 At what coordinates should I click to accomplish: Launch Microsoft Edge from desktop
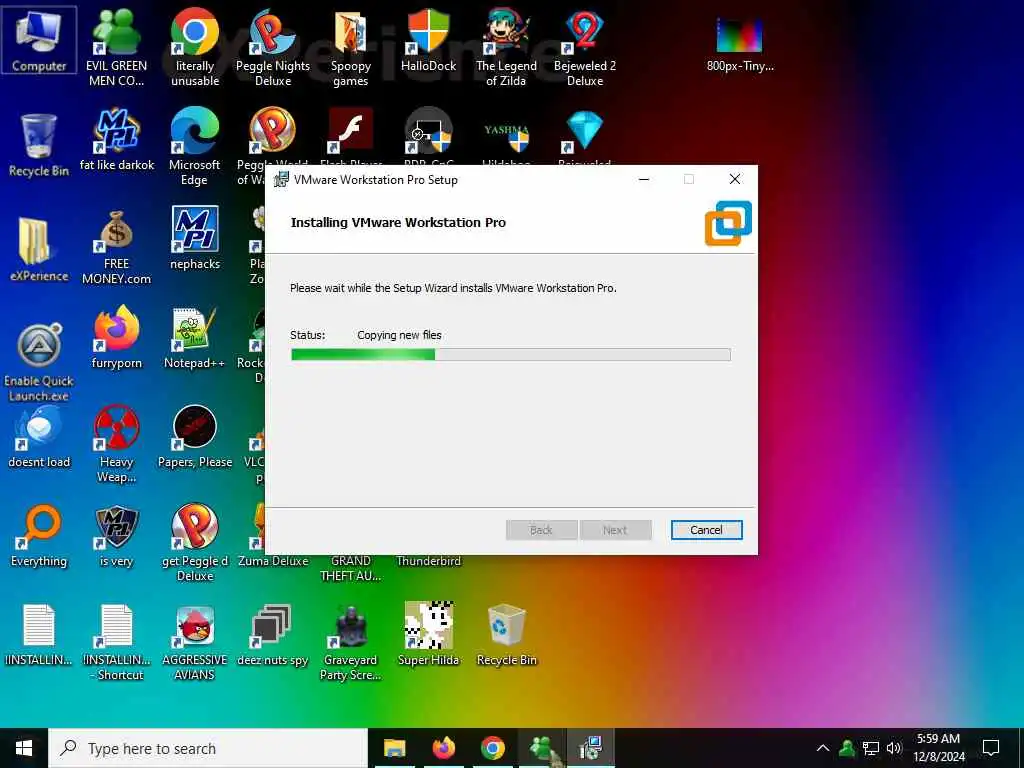[x=195, y=147]
